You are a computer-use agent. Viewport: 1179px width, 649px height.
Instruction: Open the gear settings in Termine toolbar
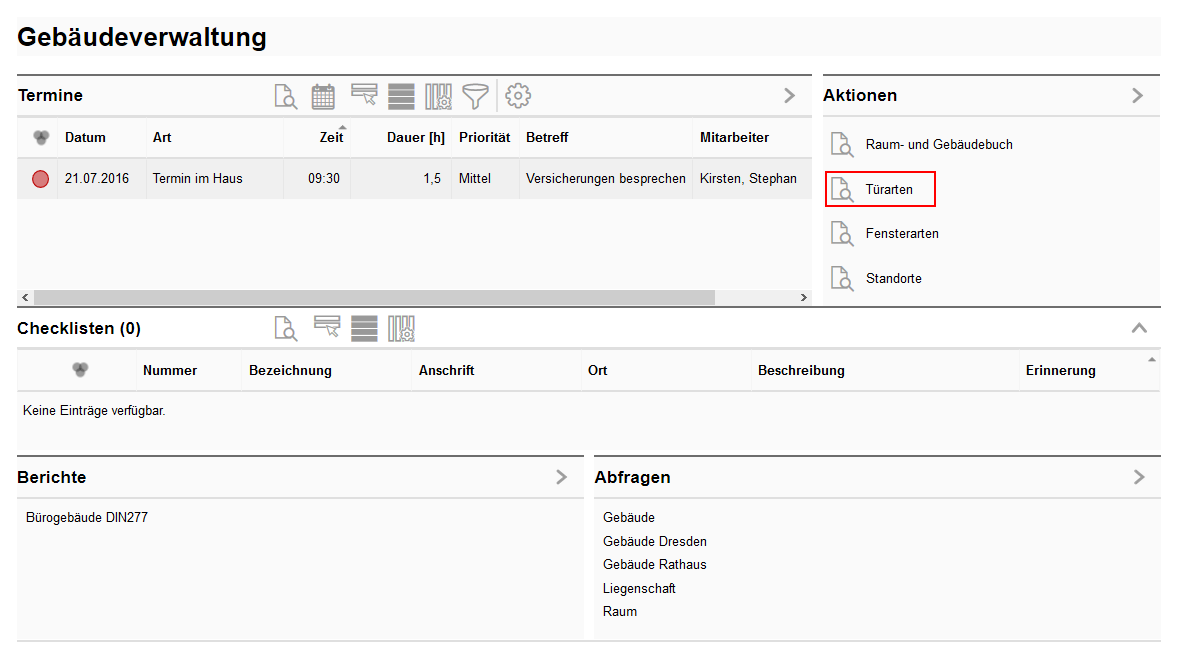pyautogui.click(x=518, y=96)
